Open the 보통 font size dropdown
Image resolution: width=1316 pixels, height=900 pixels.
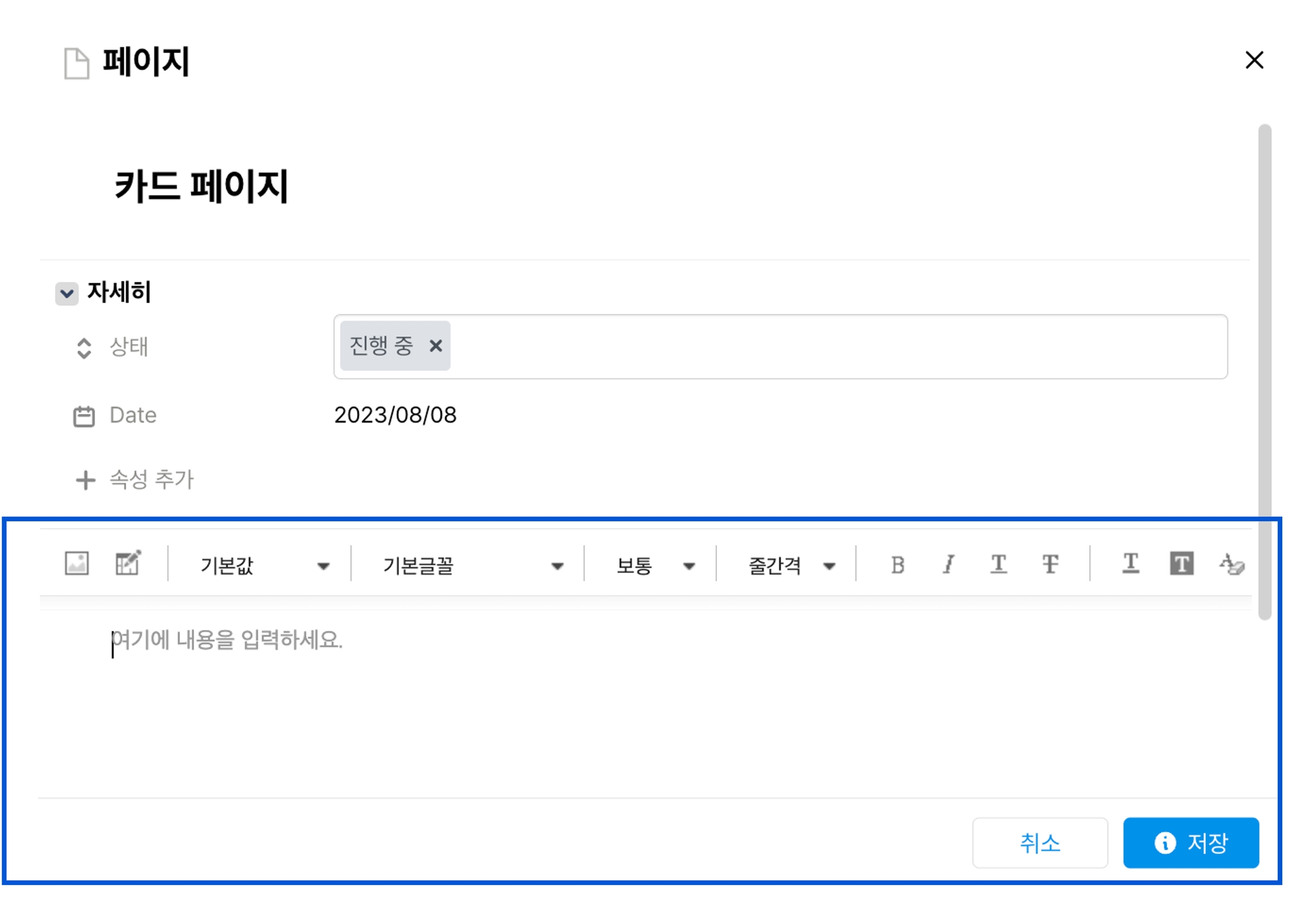coord(655,566)
